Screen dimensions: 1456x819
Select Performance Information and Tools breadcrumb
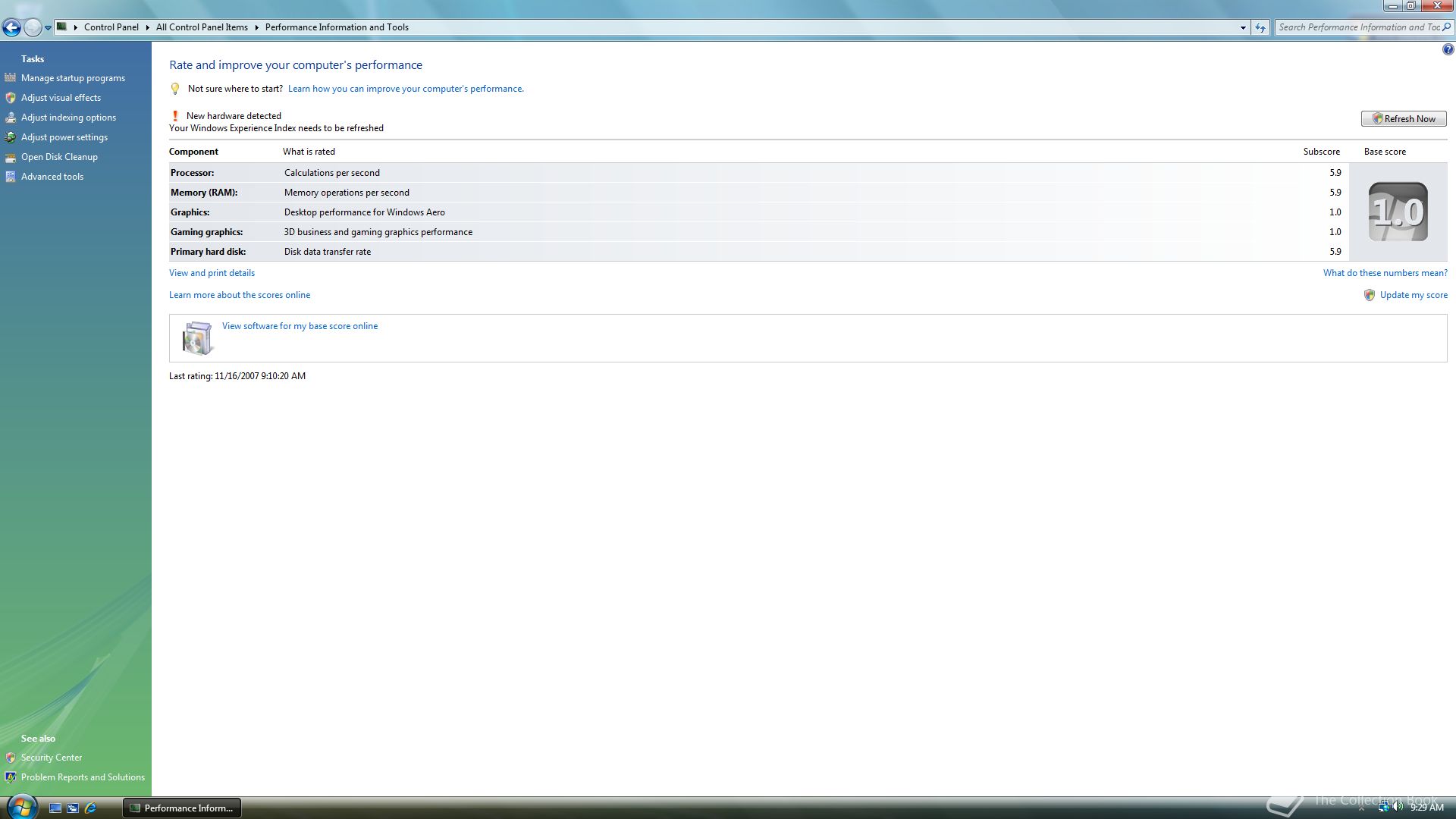pyautogui.click(x=337, y=27)
